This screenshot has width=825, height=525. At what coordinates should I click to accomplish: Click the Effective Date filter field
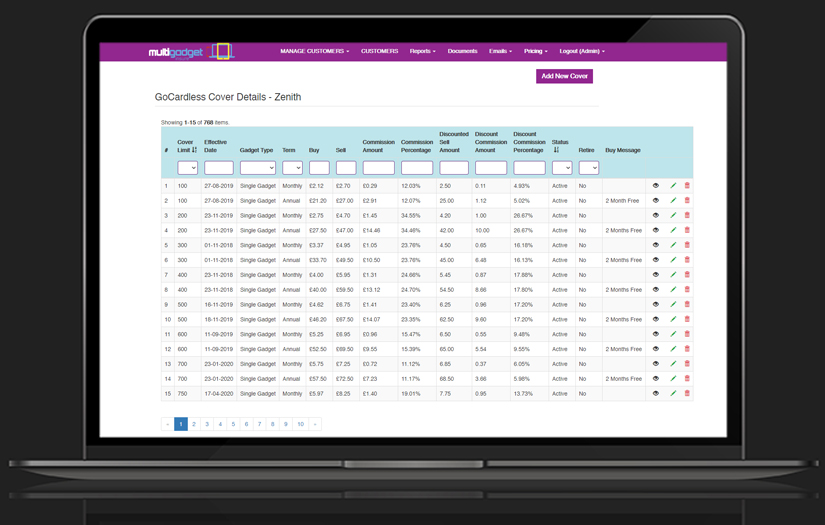[x=219, y=168]
